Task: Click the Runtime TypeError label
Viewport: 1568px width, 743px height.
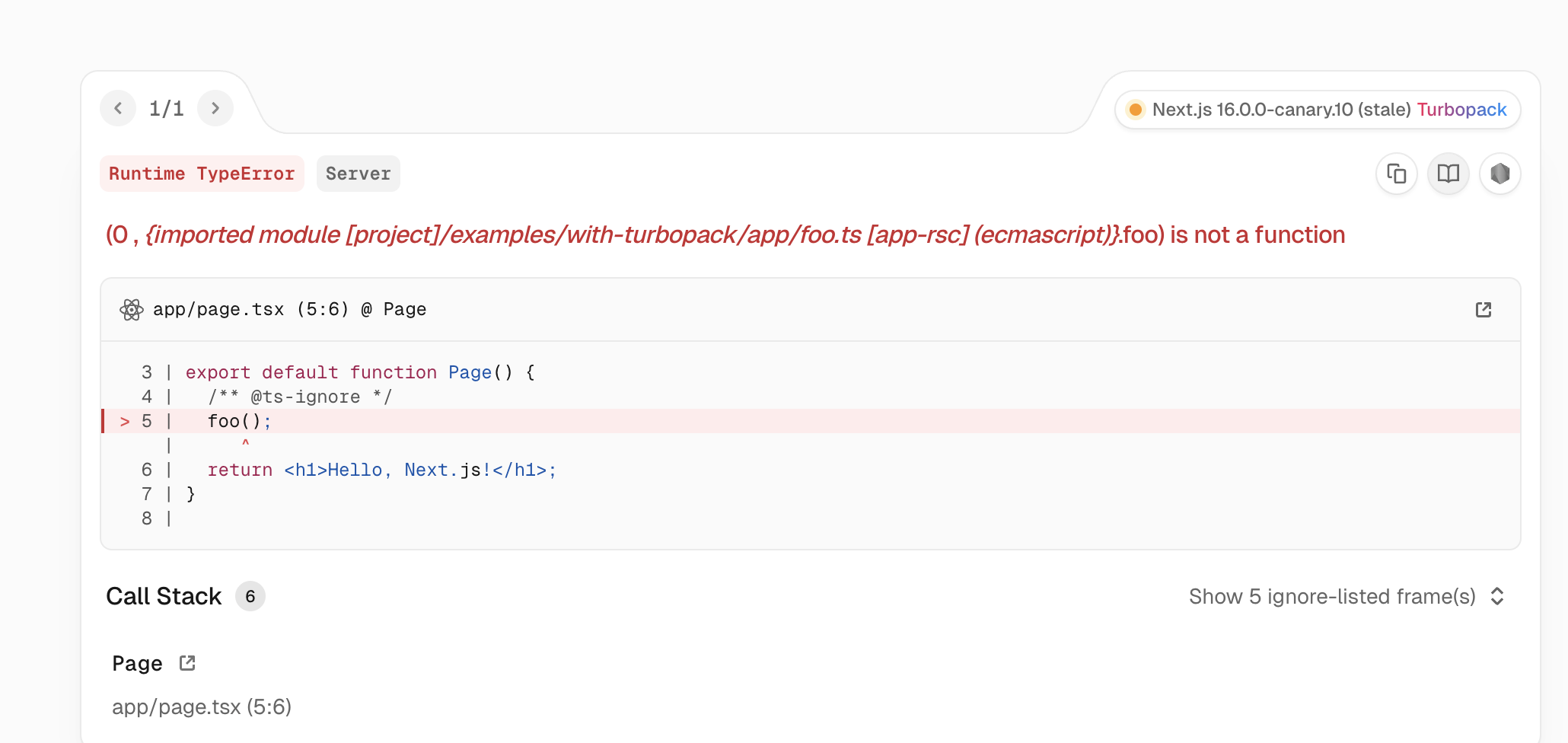Action: click(202, 174)
